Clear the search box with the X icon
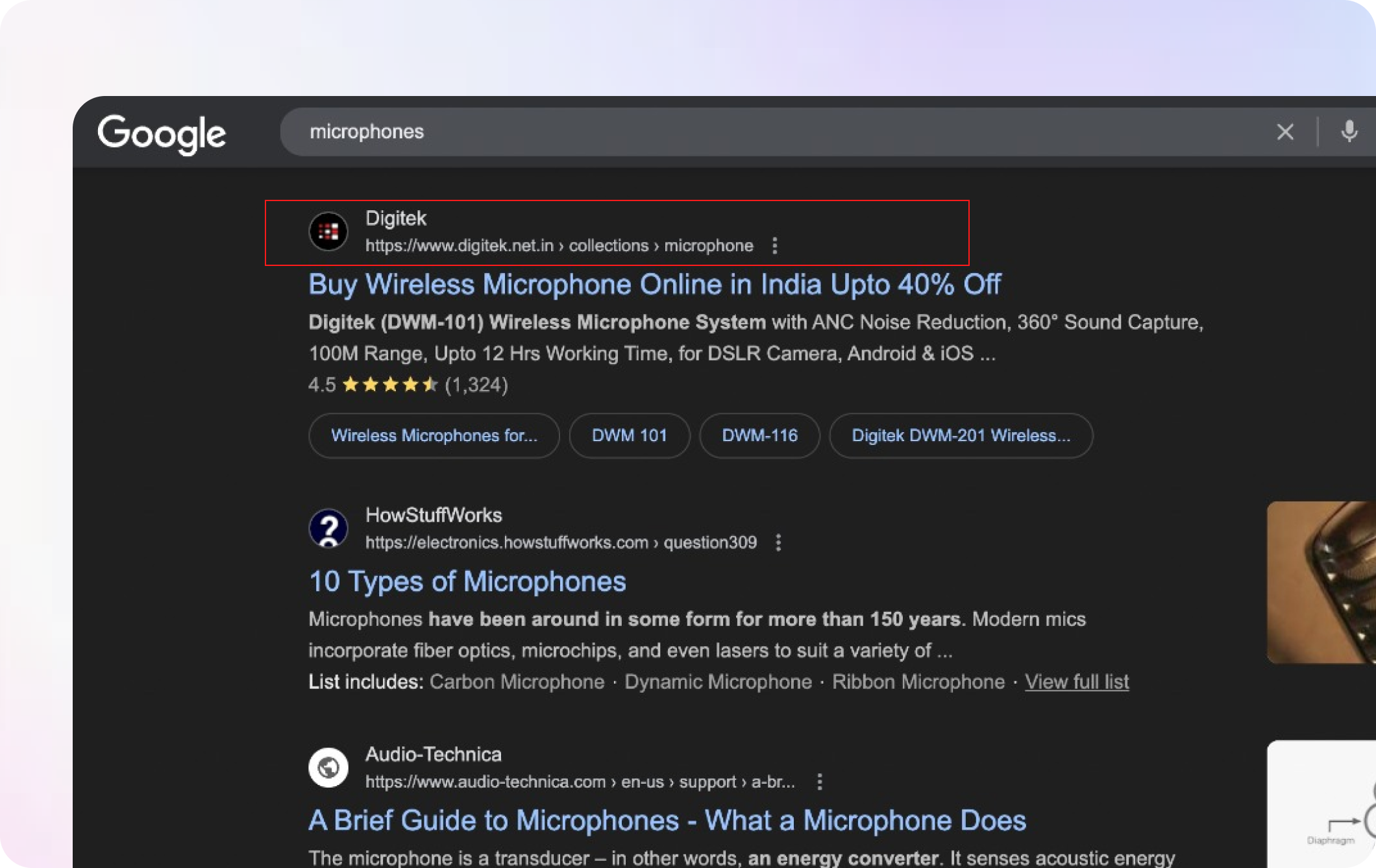1376x868 pixels. (1284, 132)
